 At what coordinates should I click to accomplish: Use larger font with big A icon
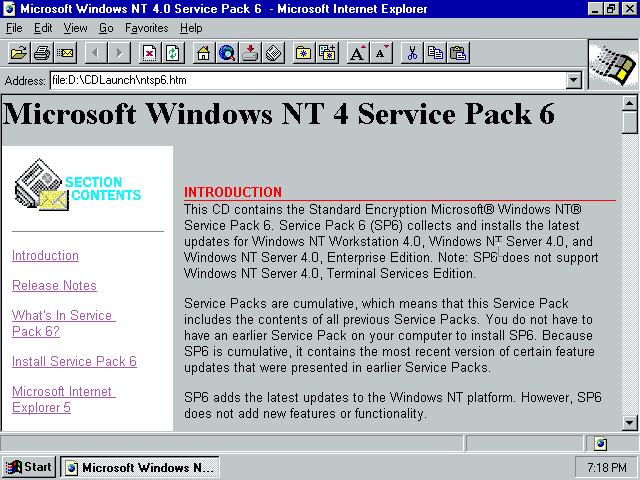[x=358, y=53]
